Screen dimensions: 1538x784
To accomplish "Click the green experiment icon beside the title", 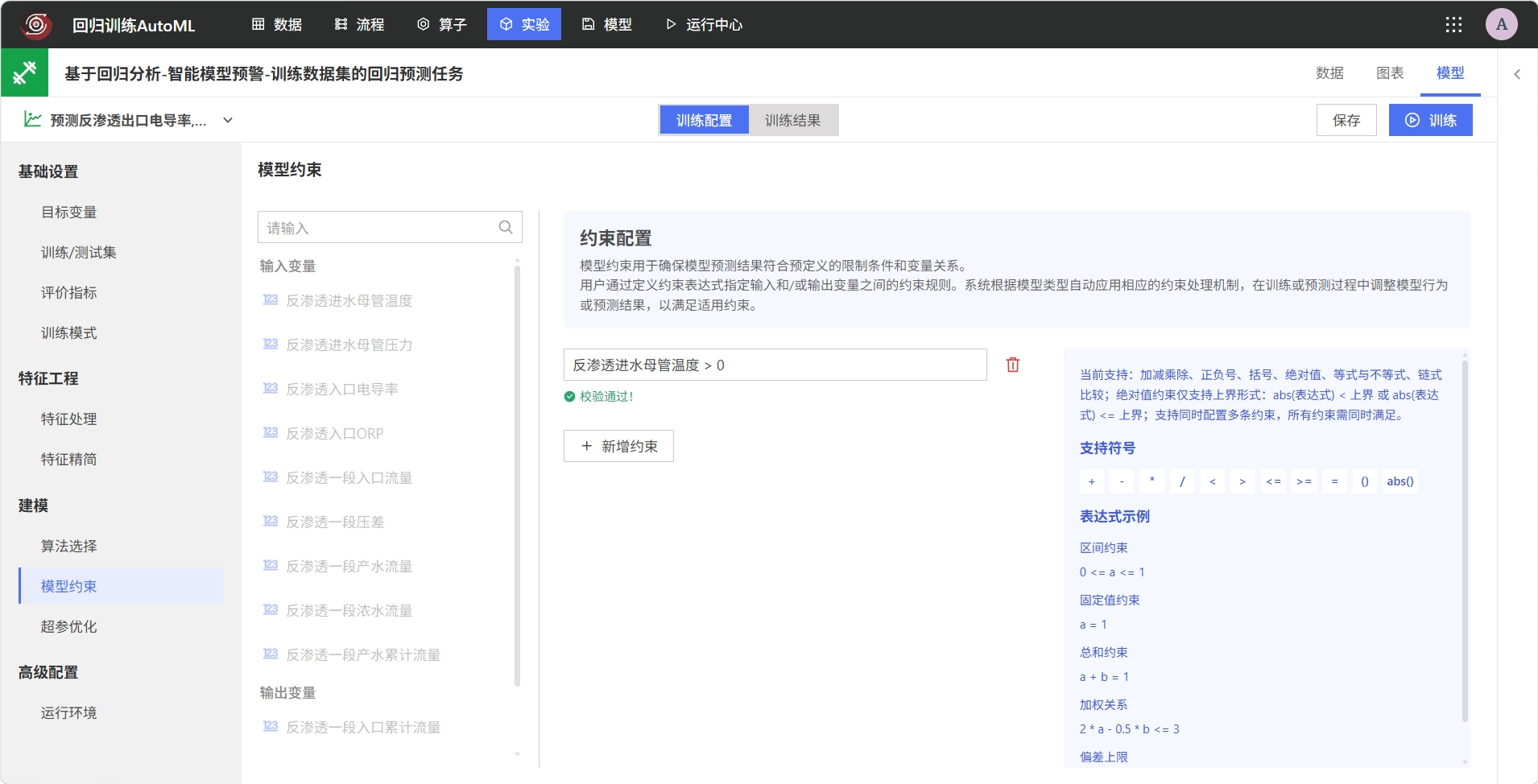I will pyautogui.click(x=25, y=73).
